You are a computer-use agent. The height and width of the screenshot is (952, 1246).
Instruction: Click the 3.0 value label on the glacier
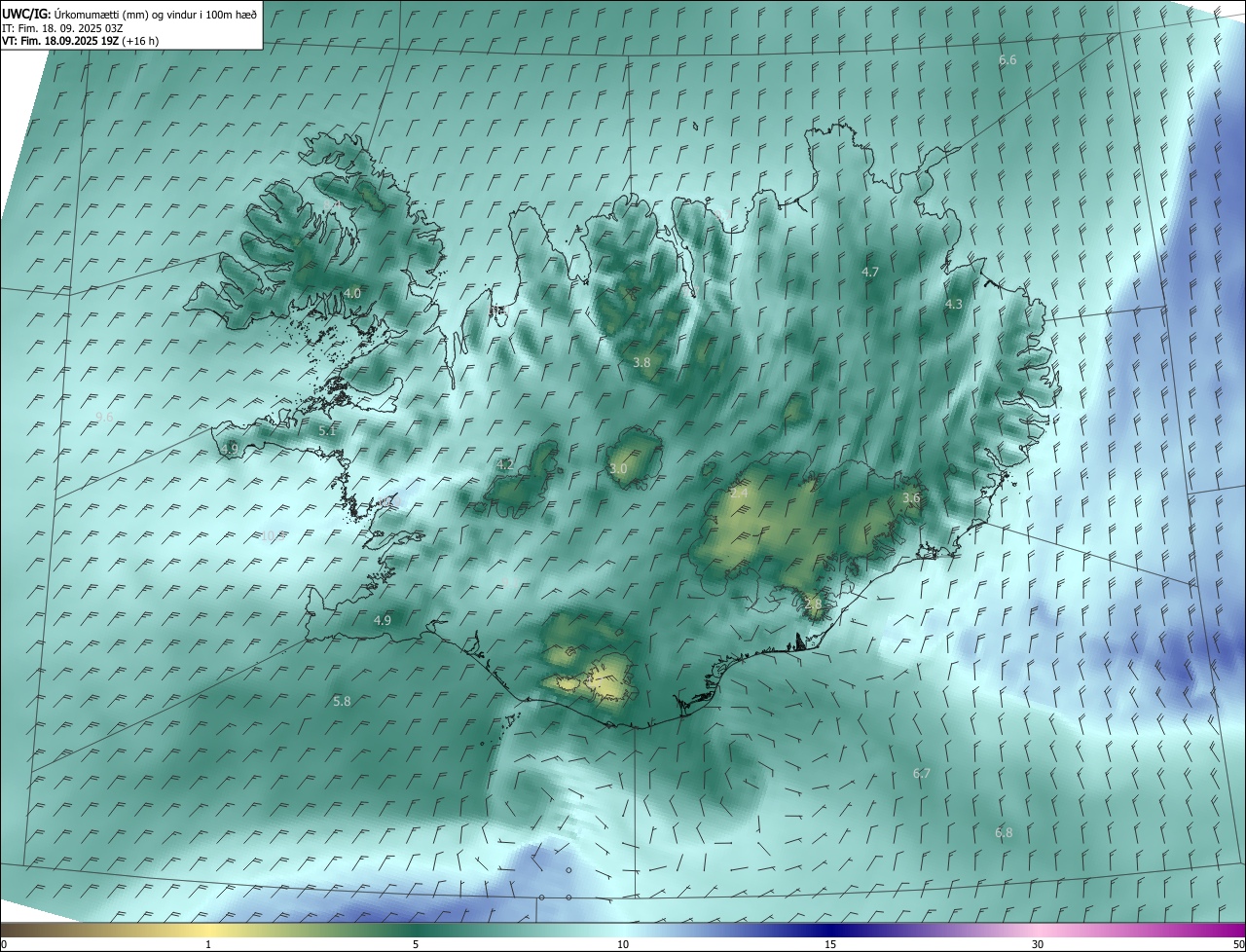(618, 469)
